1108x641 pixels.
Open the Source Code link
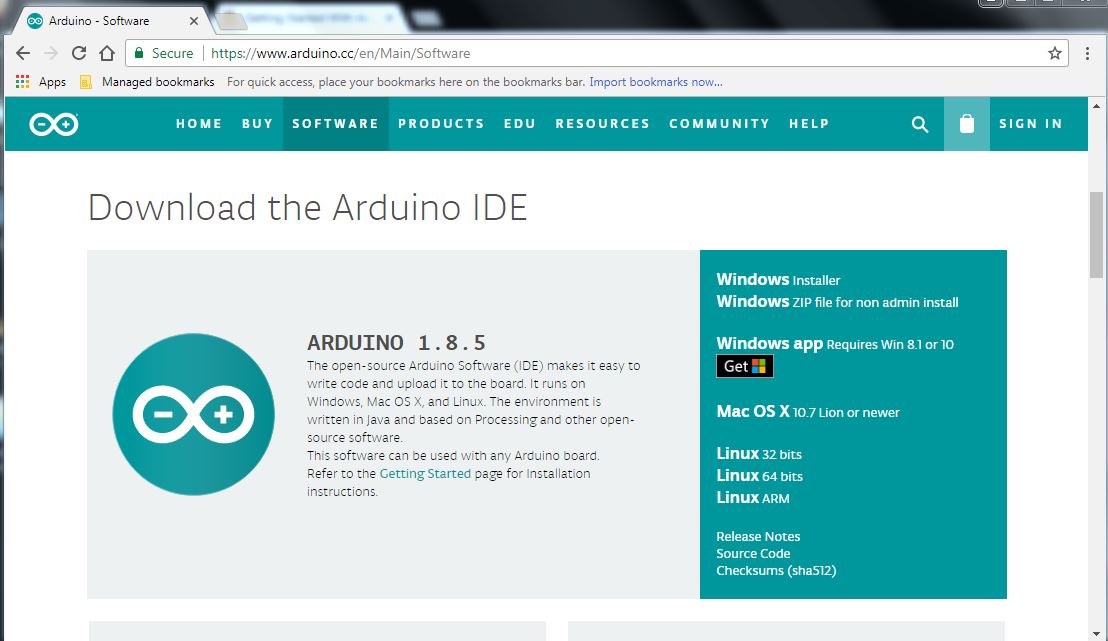point(753,553)
